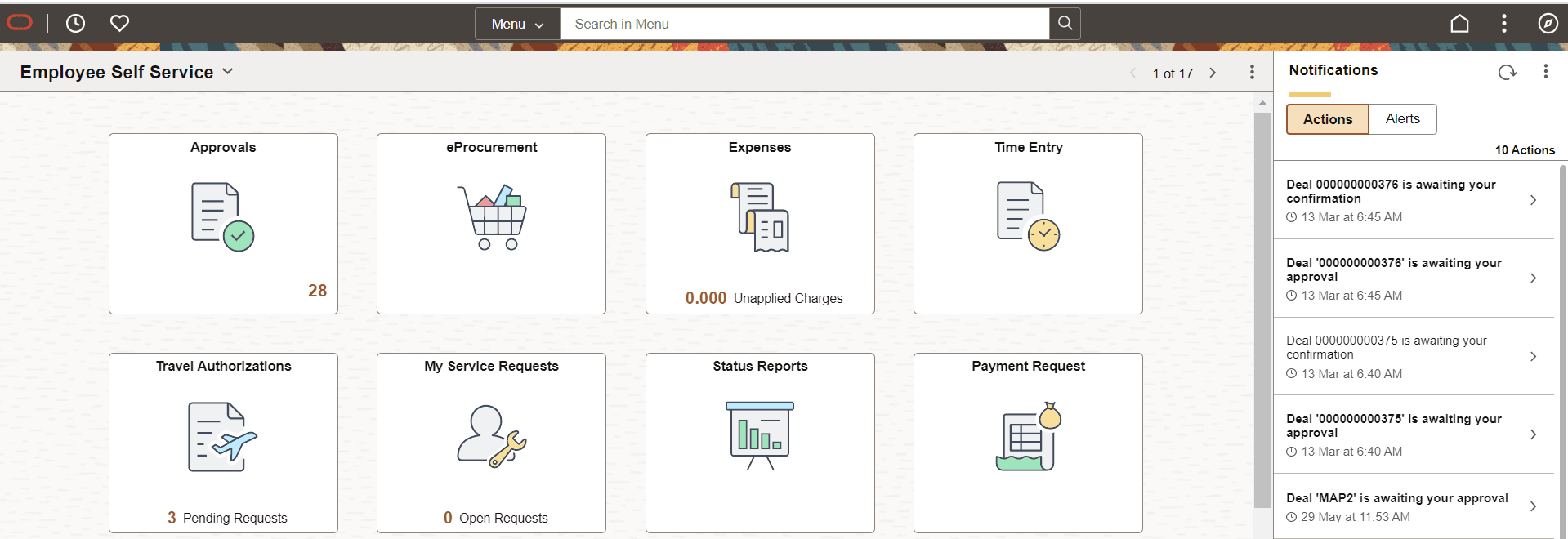Click the Payment Request tile title
Image resolution: width=1568 pixels, height=539 pixels.
pyautogui.click(x=1028, y=366)
